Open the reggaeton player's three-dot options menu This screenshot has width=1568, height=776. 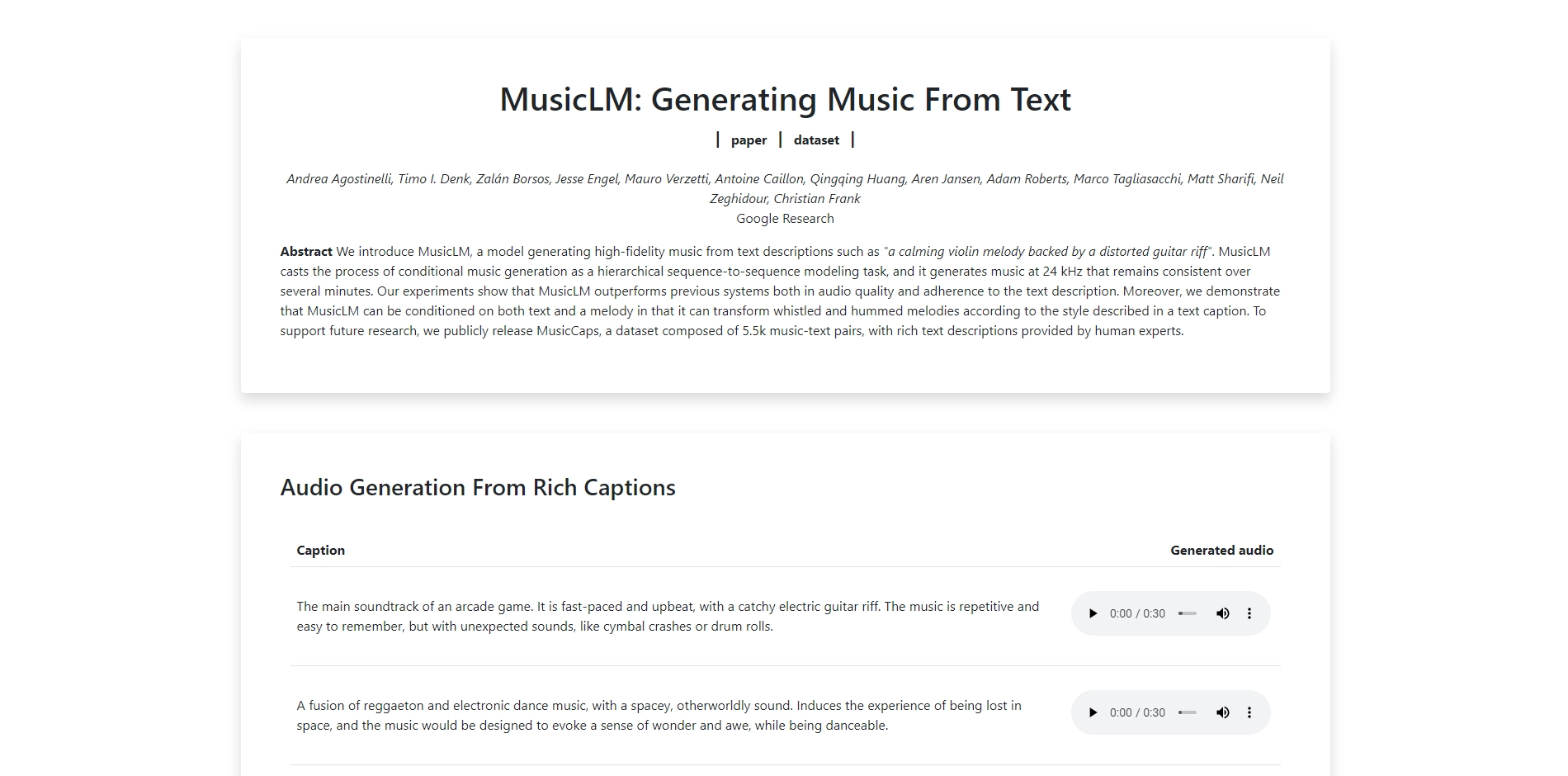point(1249,712)
